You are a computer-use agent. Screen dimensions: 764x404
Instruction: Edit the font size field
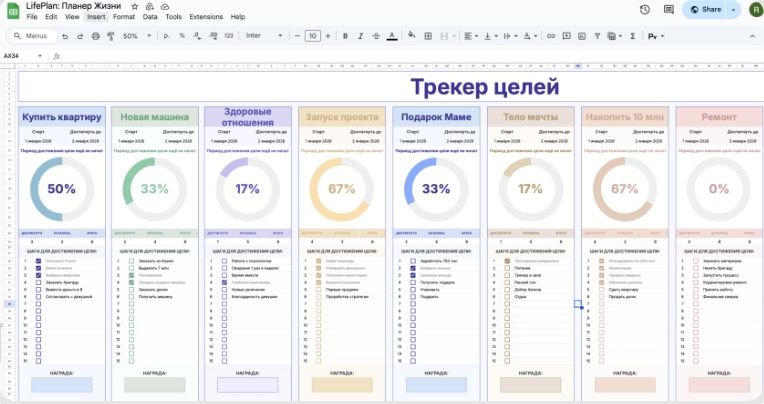point(312,36)
